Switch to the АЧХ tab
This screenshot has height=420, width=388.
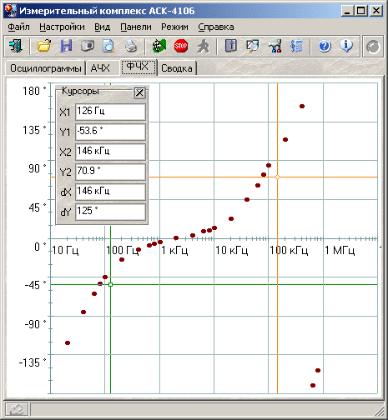pos(100,68)
